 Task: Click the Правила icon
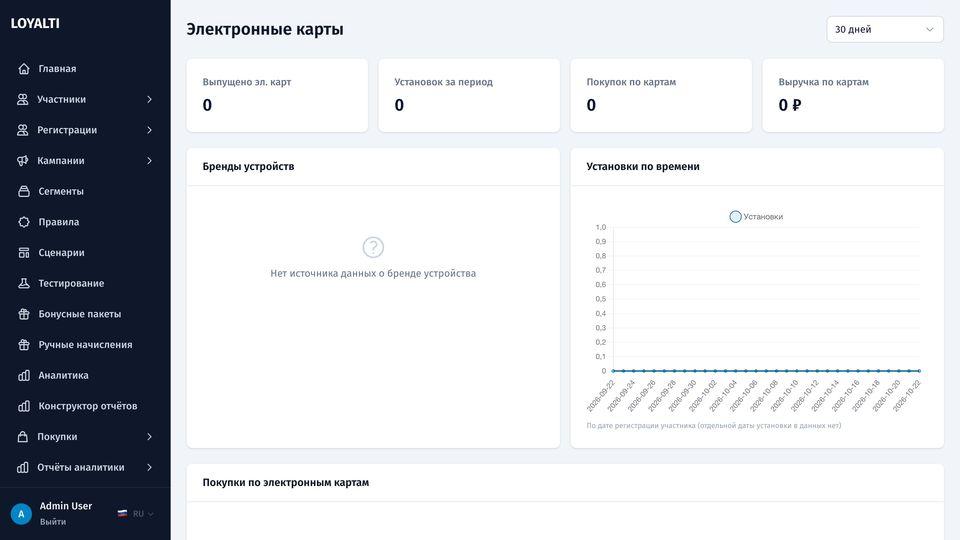[24, 222]
